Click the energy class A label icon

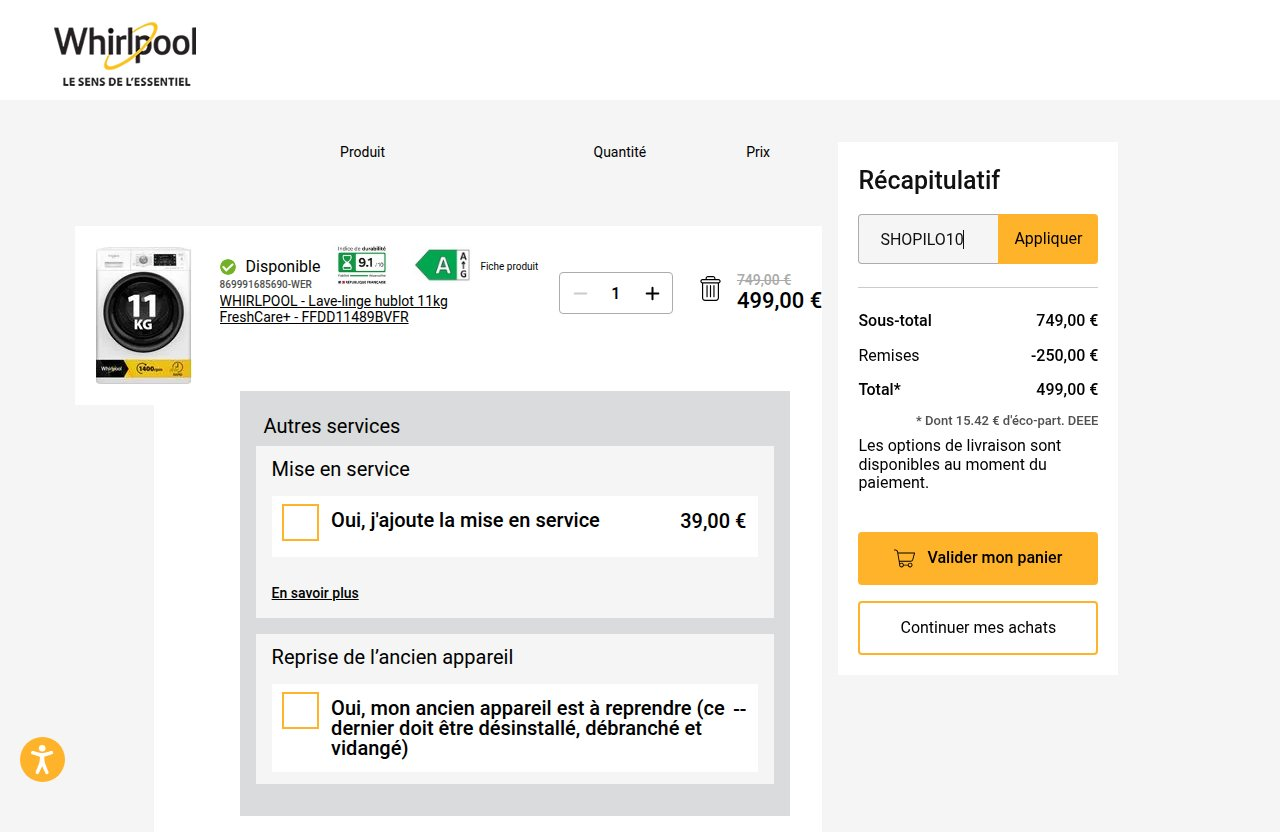pyautogui.click(x=442, y=265)
